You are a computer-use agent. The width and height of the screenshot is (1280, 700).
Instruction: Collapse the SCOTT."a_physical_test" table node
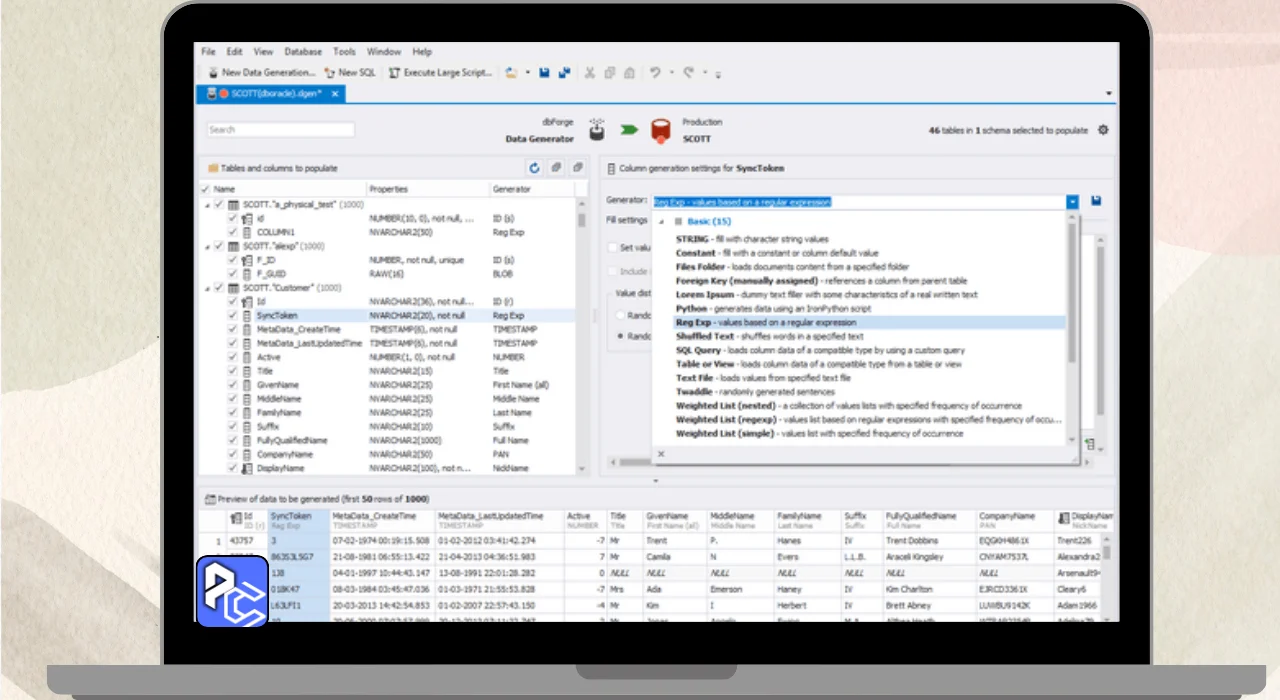point(208,204)
